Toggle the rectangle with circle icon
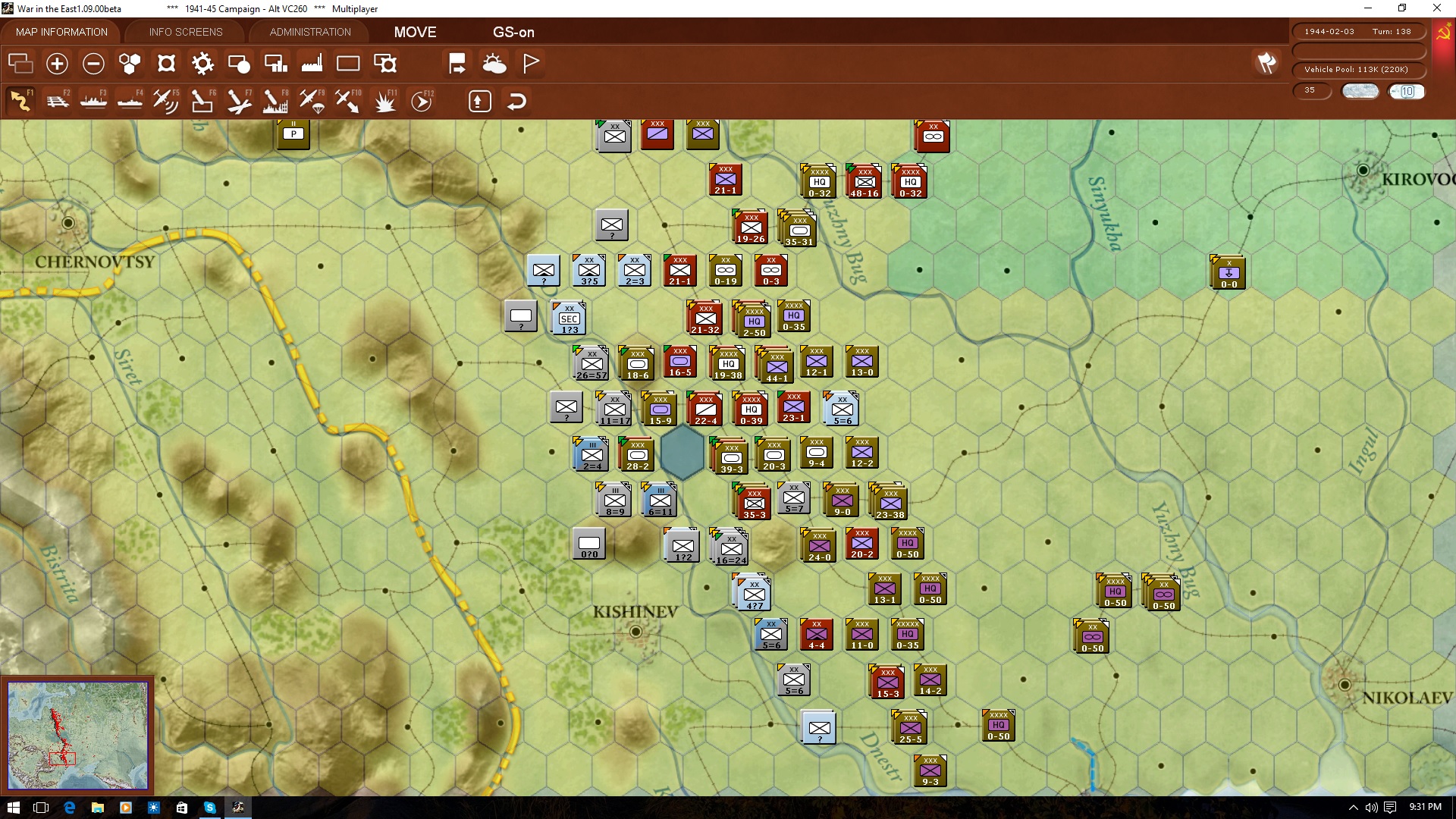Viewport: 1456px width, 819px height. (x=239, y=64)
